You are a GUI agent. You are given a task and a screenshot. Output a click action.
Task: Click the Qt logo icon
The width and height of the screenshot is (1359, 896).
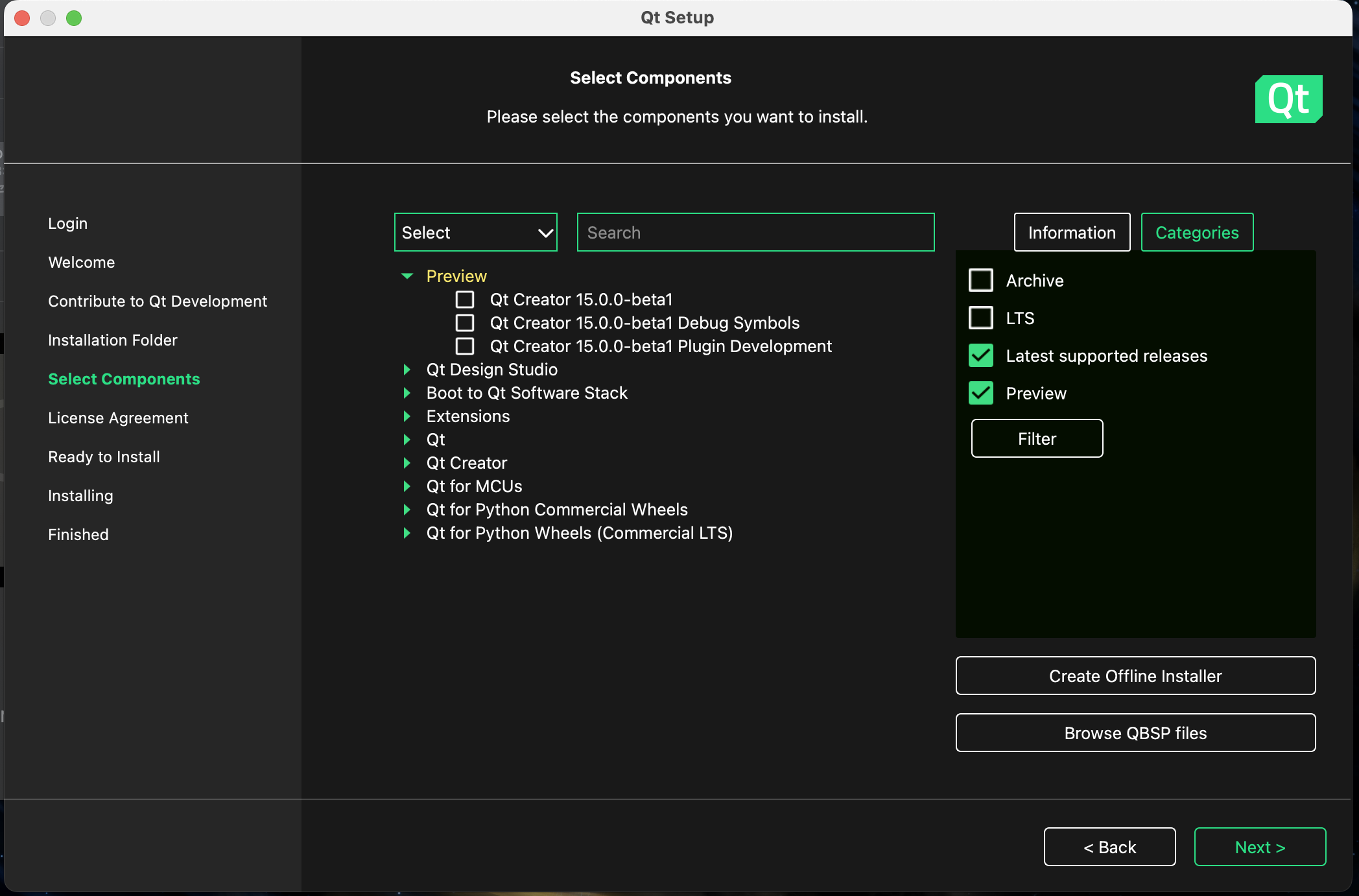point(1288,99)
